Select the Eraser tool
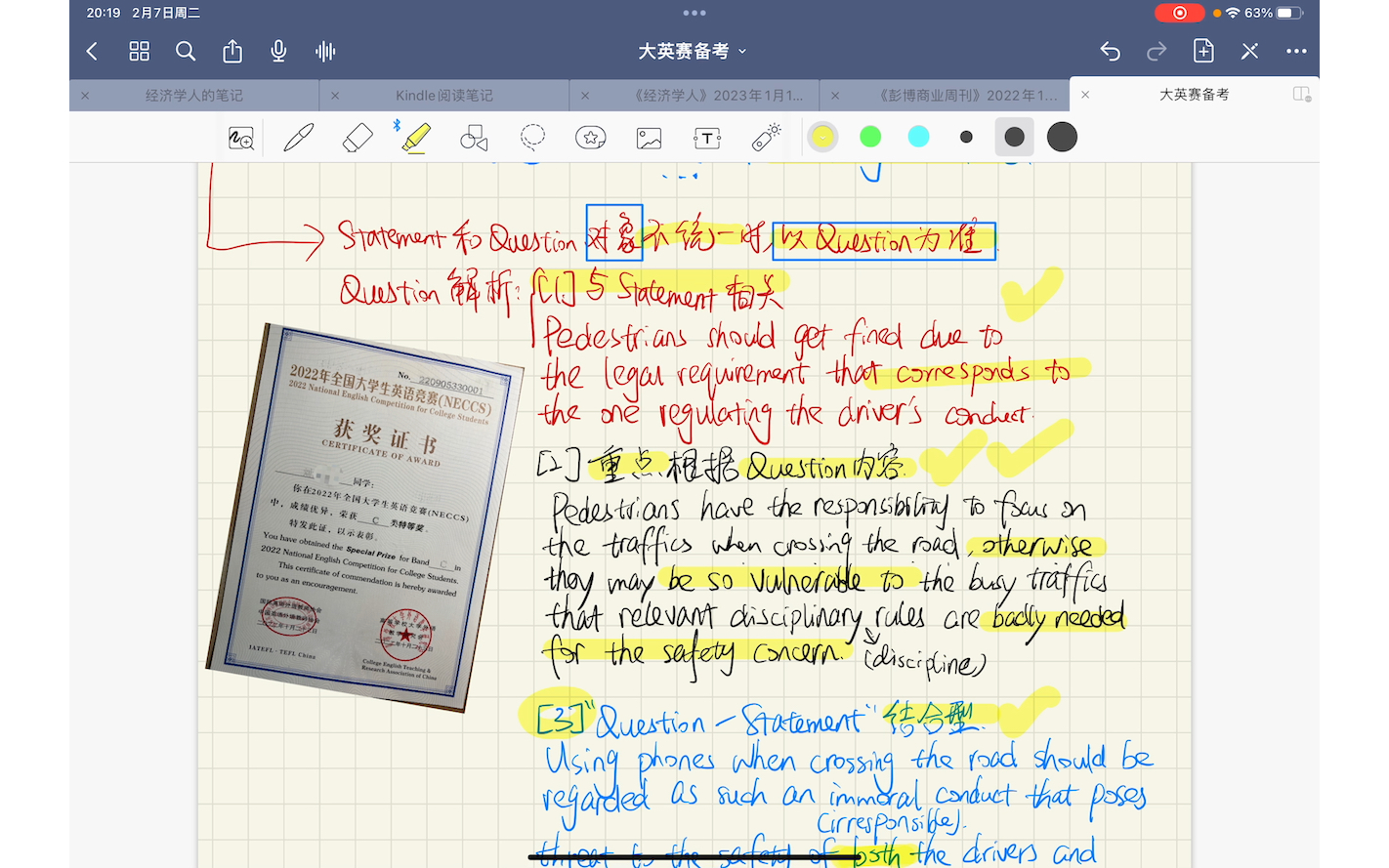 coord(358,138)
